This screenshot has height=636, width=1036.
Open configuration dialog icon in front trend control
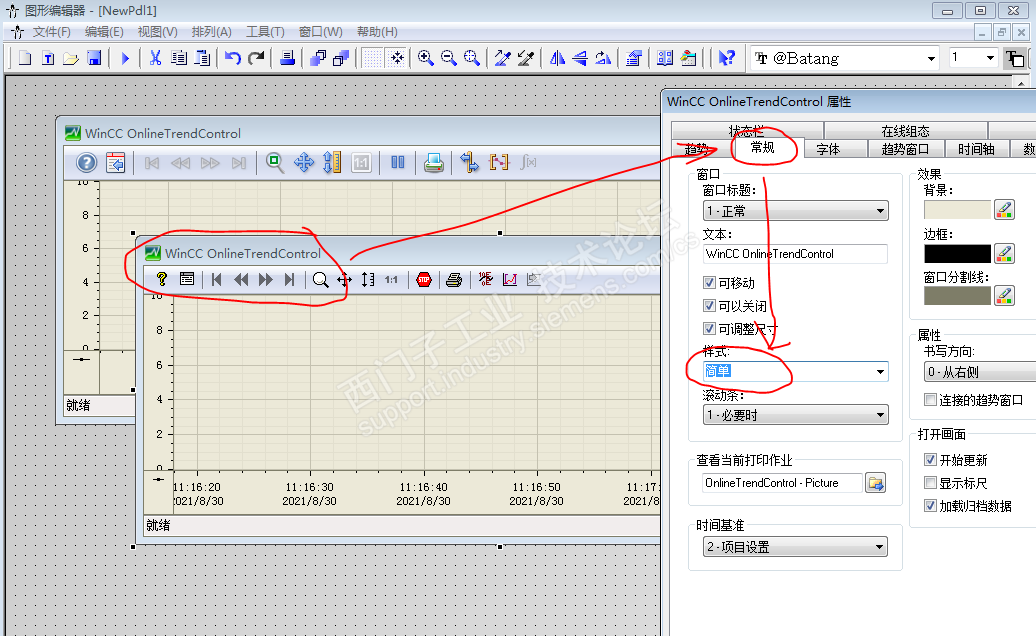(x=187, y=279)
